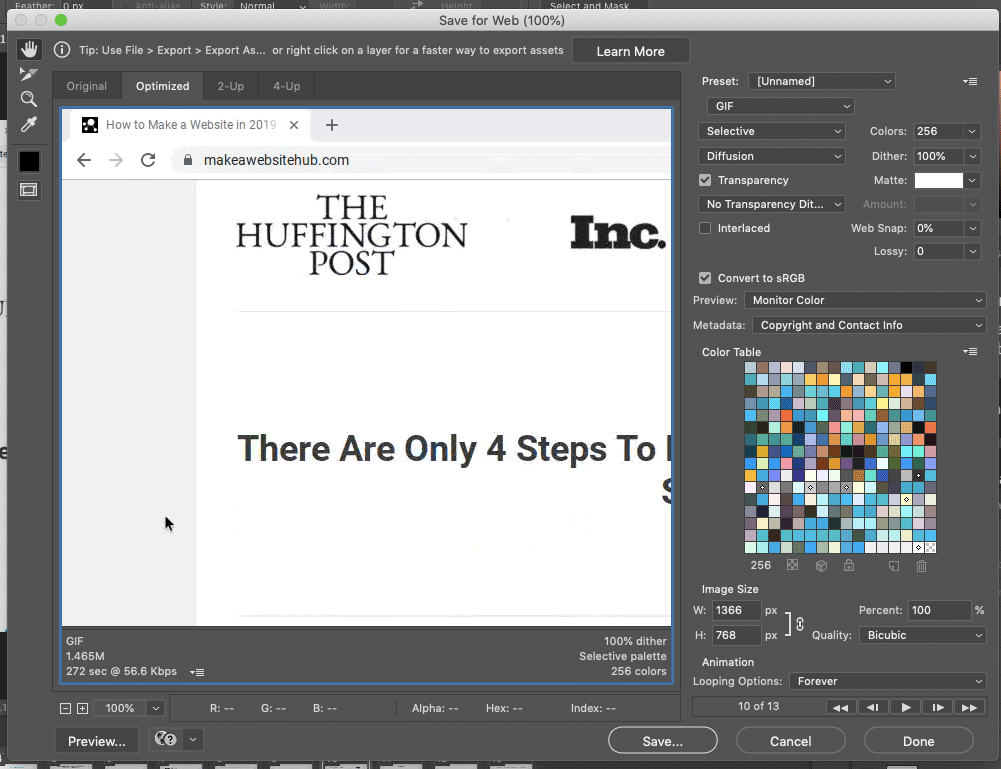Click the browser preview icon
Screen dimensions: 1001x769
166,740
